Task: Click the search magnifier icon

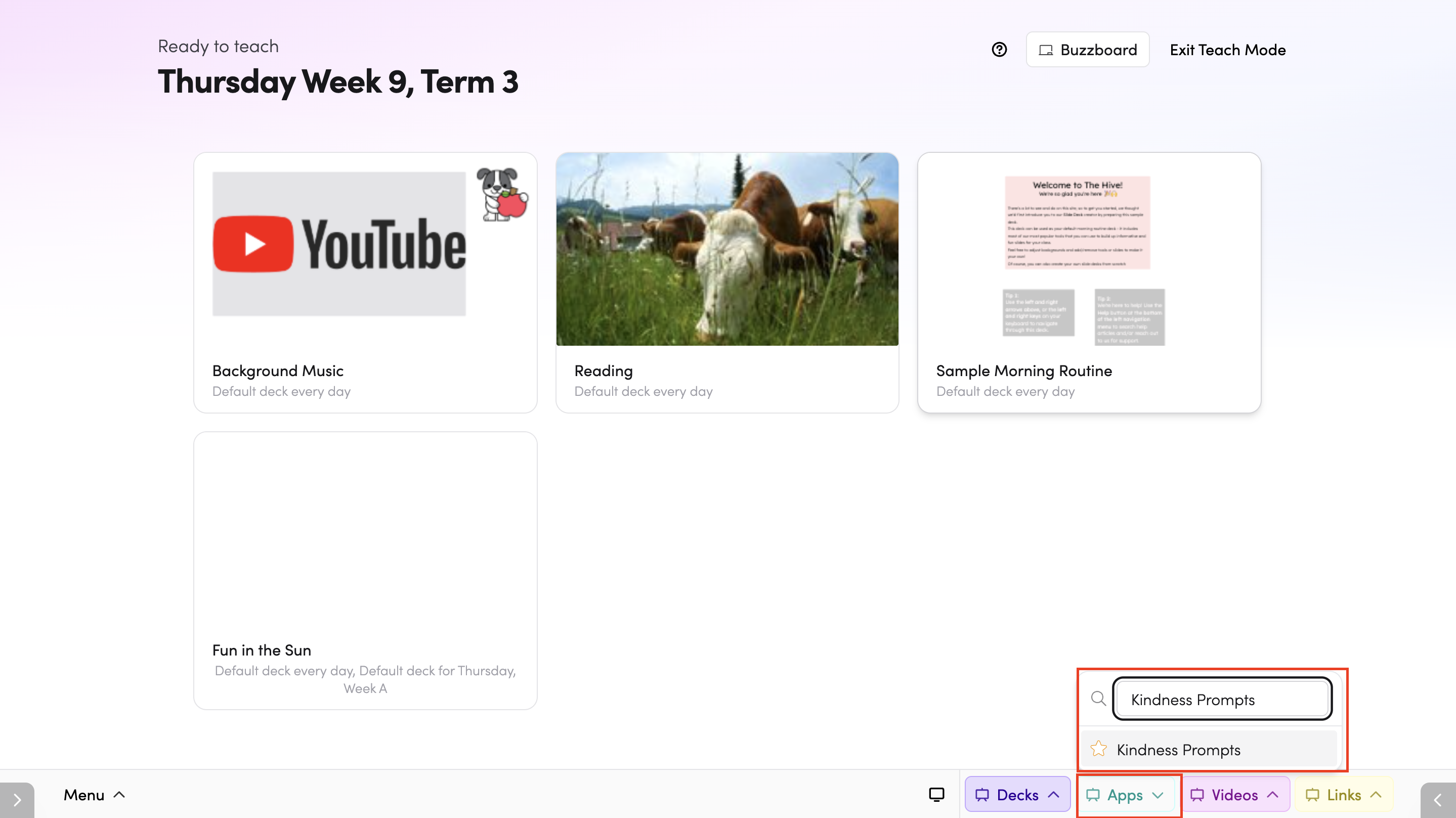Action: click(x=1098, y=699)
